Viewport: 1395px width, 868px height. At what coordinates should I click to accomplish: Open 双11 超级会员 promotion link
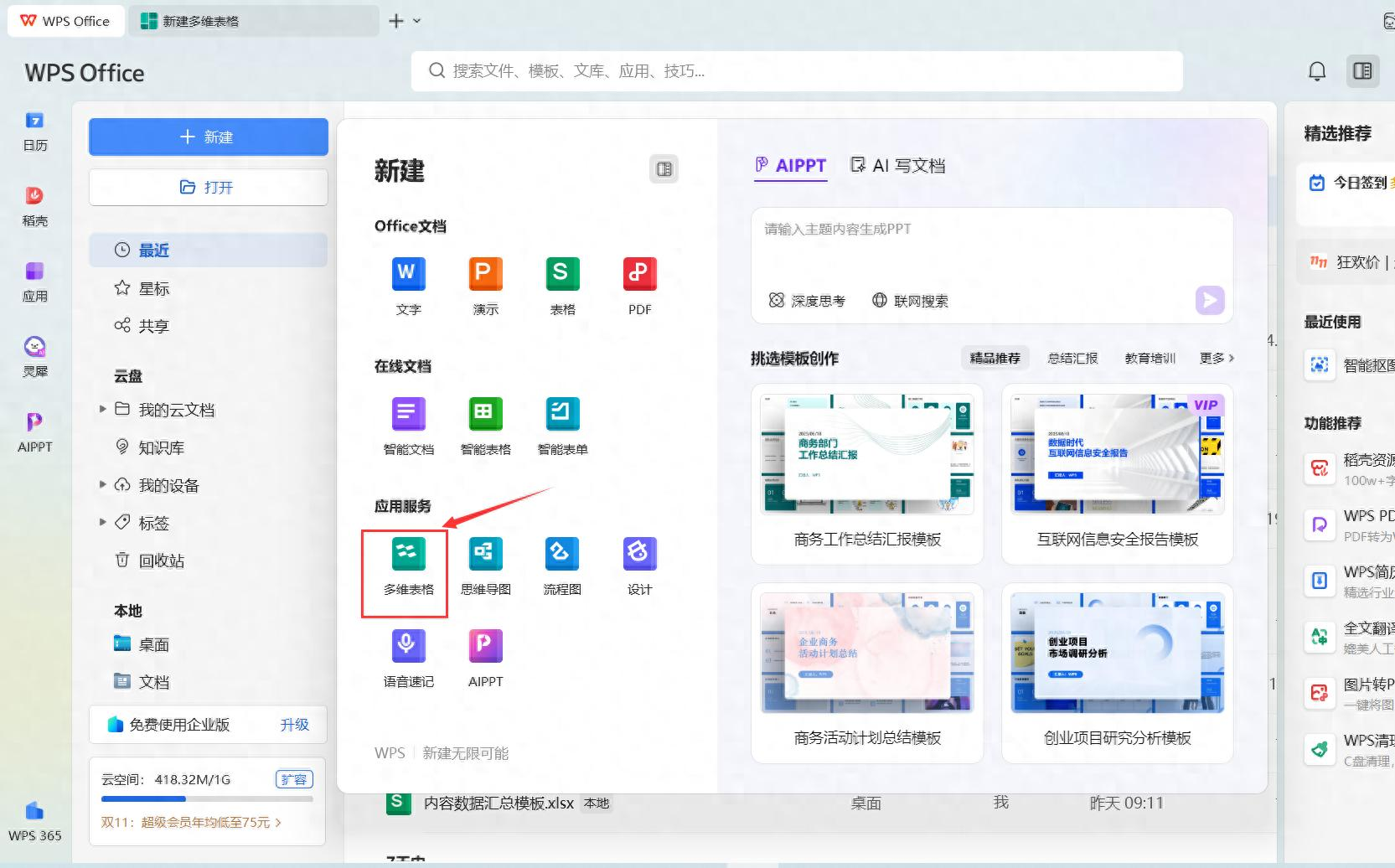click(191, 823)
